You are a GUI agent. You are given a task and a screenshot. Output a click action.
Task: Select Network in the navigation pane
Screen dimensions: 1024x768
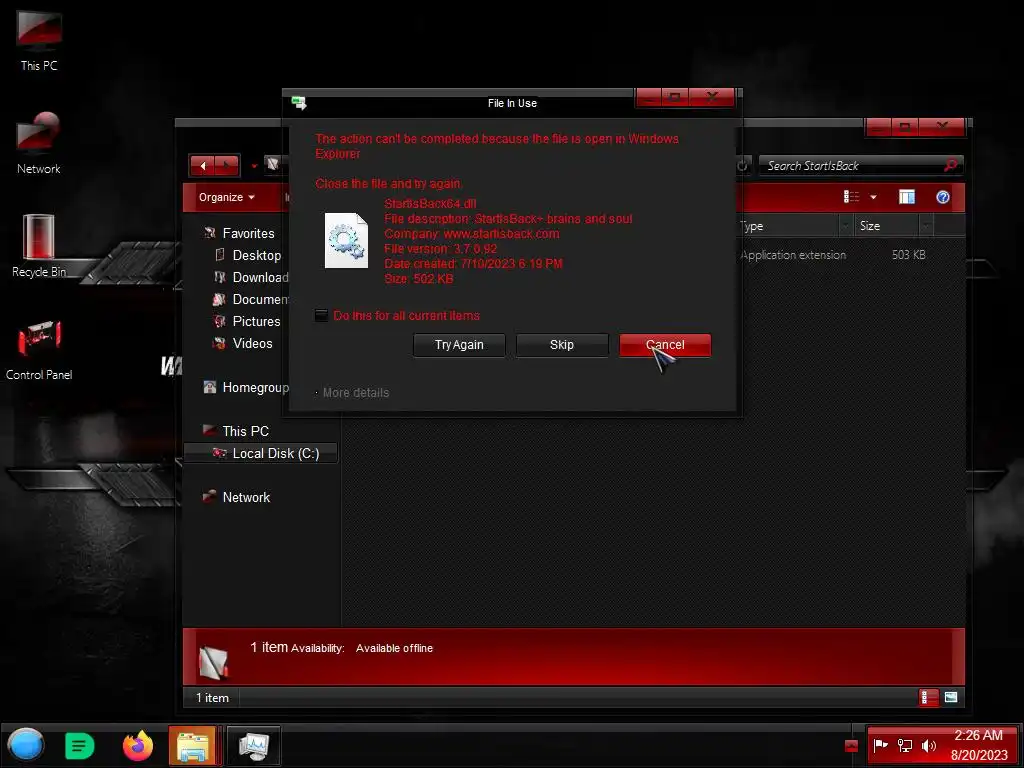tap(246, 497)
